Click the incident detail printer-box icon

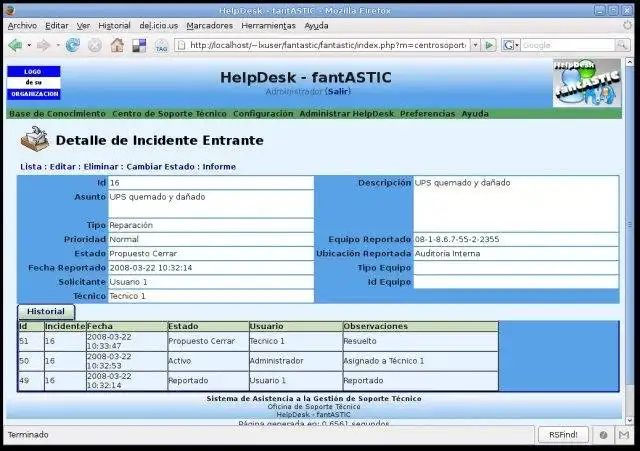[x=35, y=139]
